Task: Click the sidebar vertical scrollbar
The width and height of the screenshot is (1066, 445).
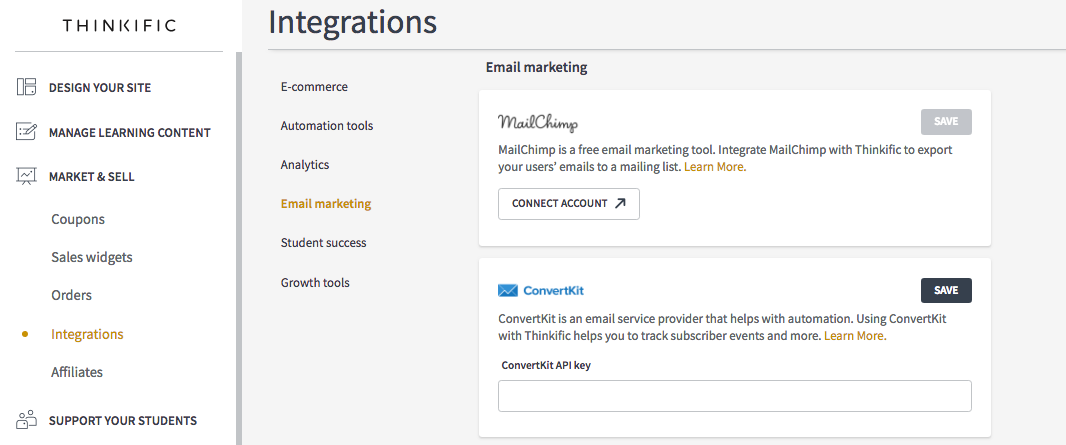Action: coord(239,248)
